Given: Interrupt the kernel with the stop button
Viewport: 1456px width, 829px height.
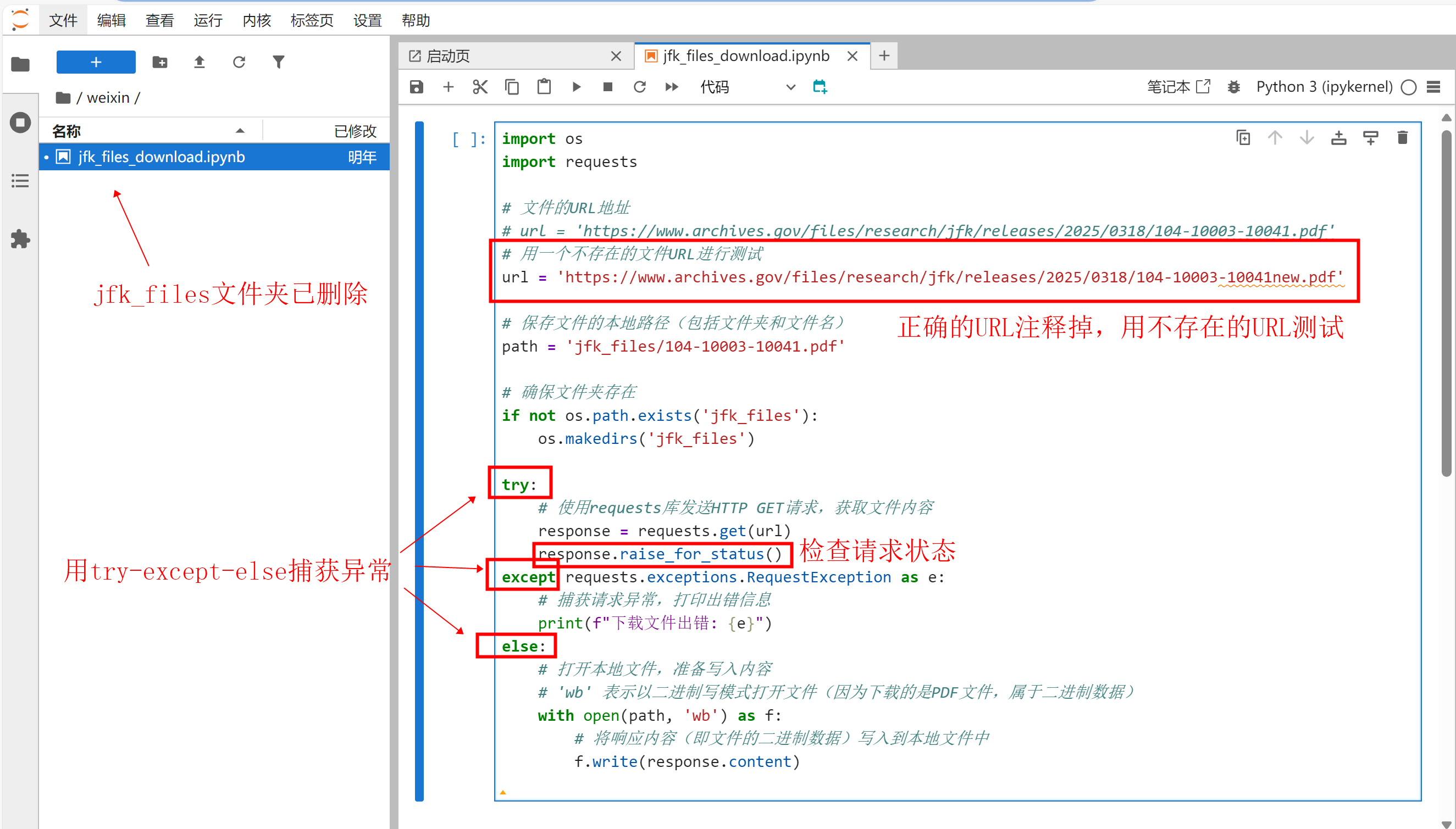Looking at the screenshot, I should coord(607,87).
